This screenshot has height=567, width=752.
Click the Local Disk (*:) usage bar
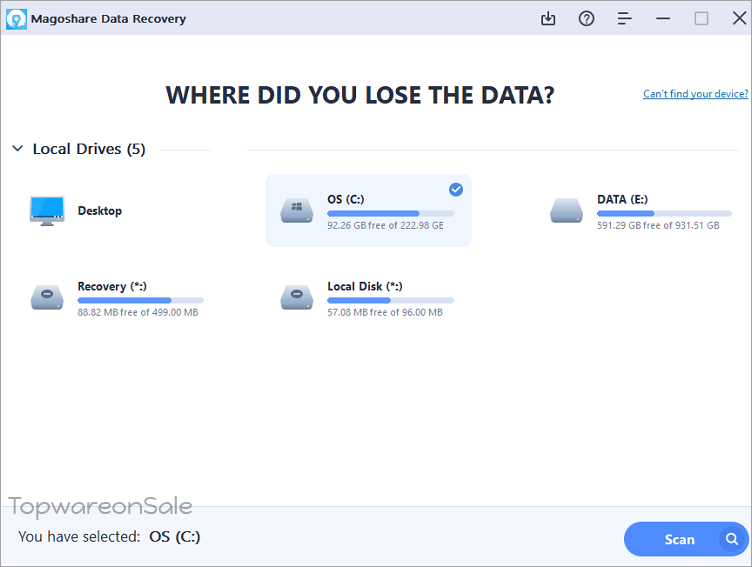click(x=390, y=300)
